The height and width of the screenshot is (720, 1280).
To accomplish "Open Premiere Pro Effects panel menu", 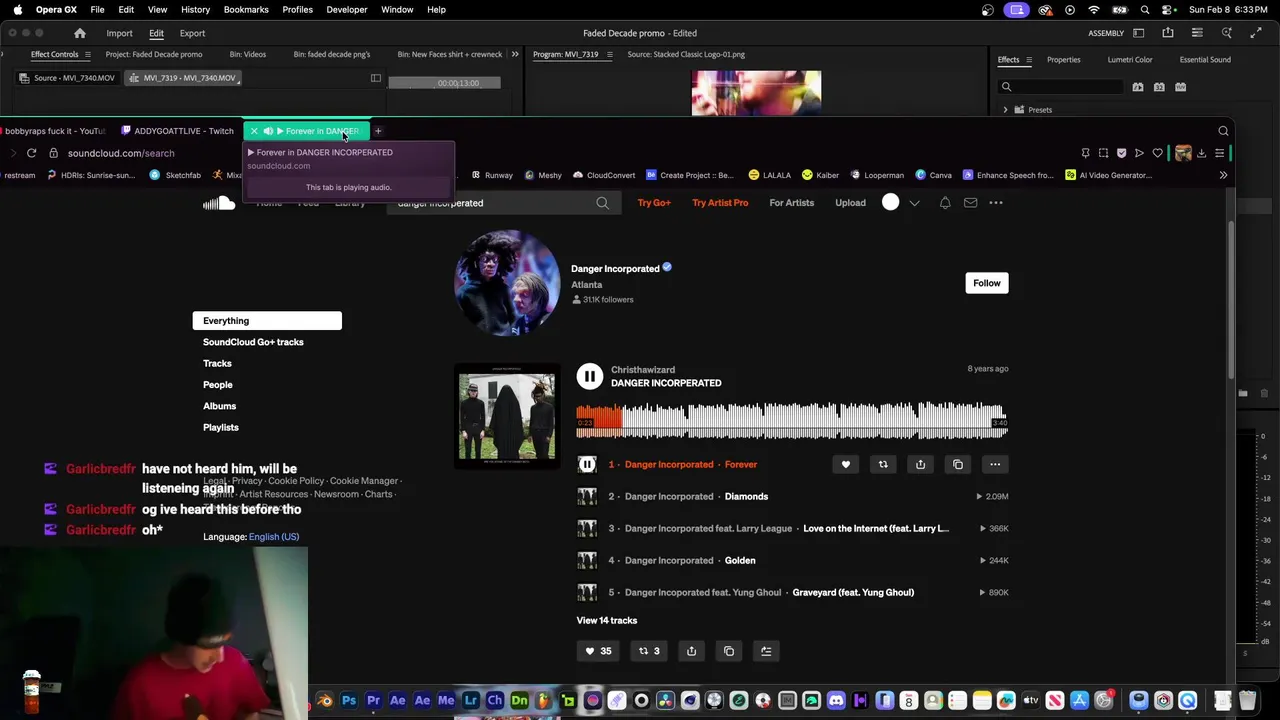I will (1029, 60).
